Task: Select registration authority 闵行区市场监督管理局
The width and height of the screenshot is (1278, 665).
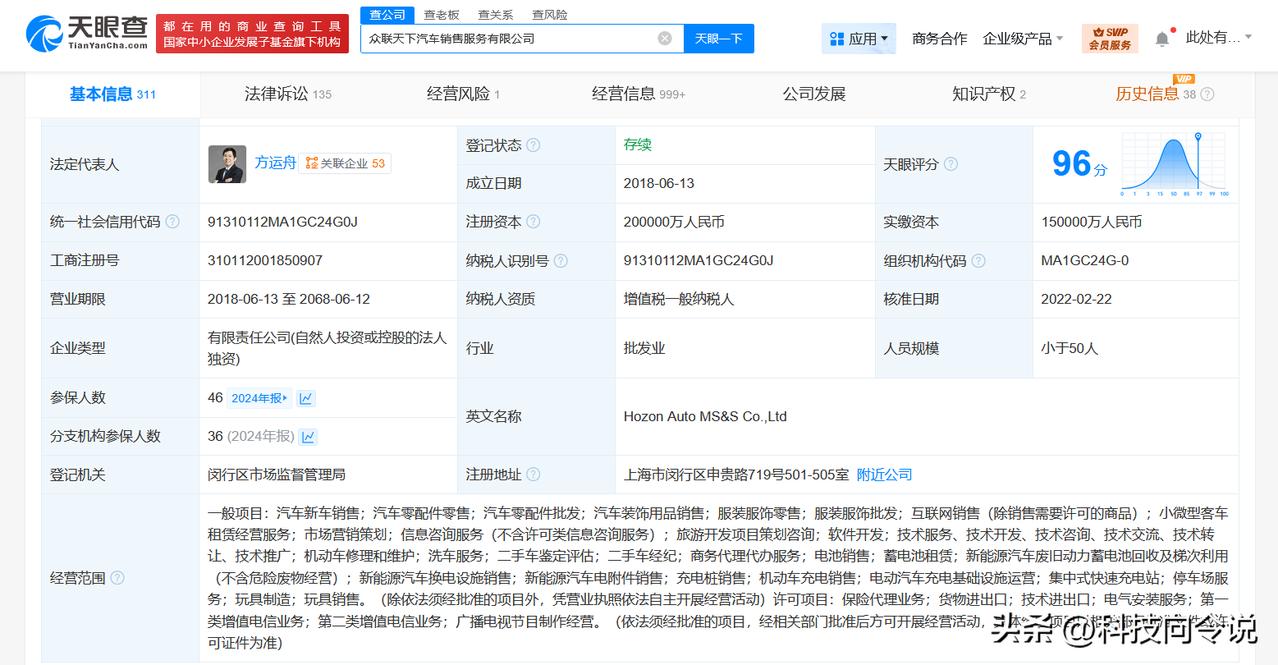Action: (x=277, y=474)
